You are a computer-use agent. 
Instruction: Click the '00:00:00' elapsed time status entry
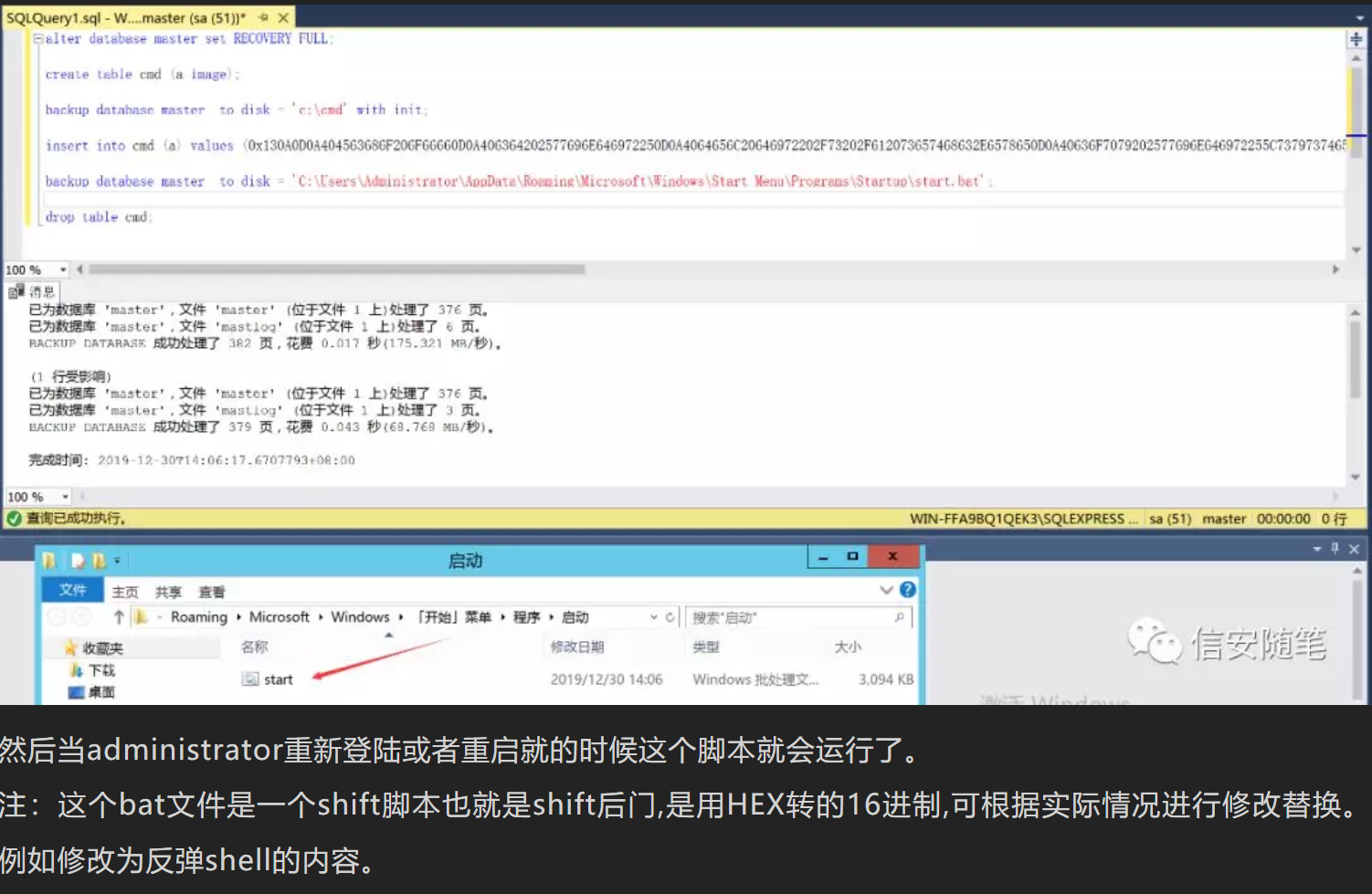pos(1283,519)
